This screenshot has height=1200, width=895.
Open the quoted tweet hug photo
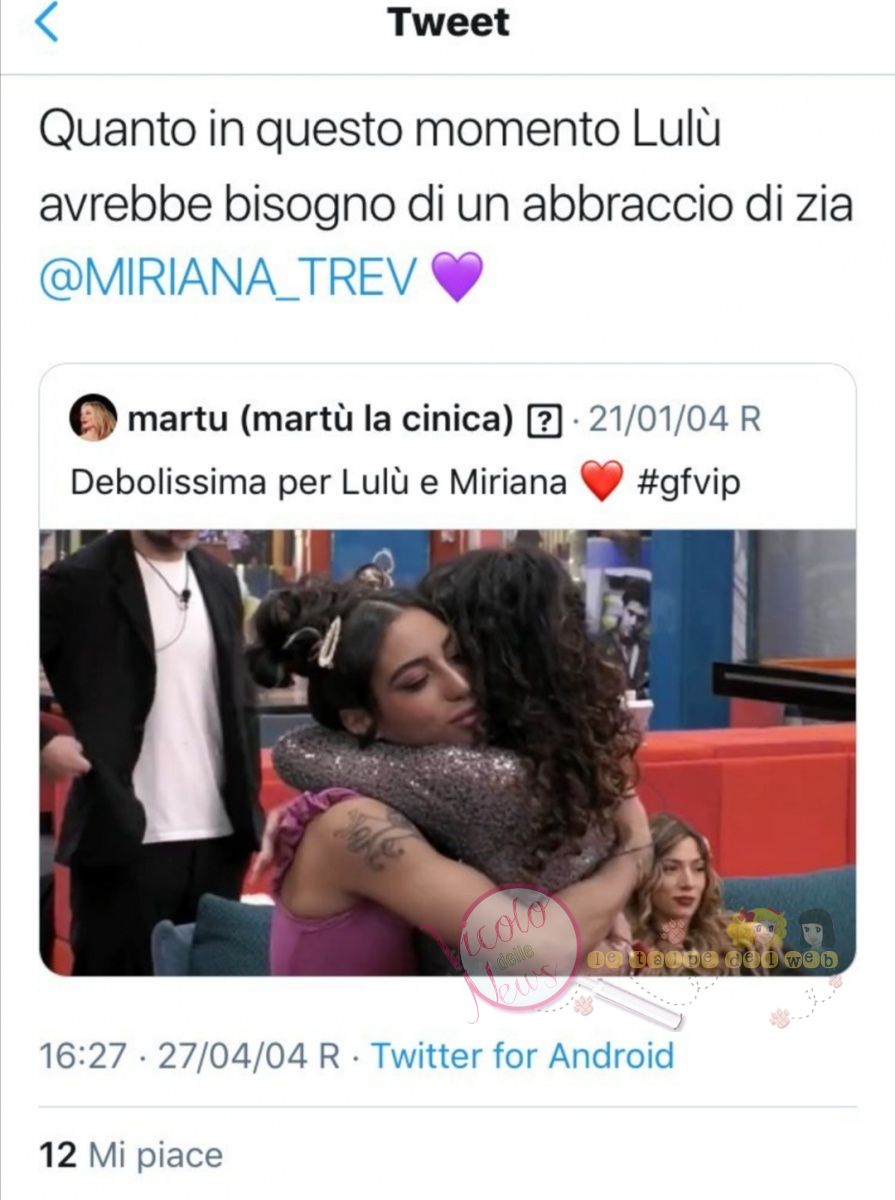click(448, 752)
